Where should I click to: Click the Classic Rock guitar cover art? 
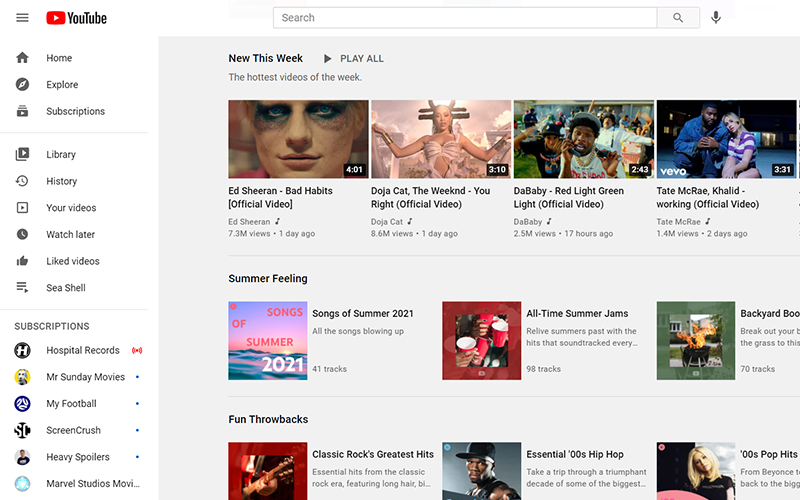click(268, 471)
